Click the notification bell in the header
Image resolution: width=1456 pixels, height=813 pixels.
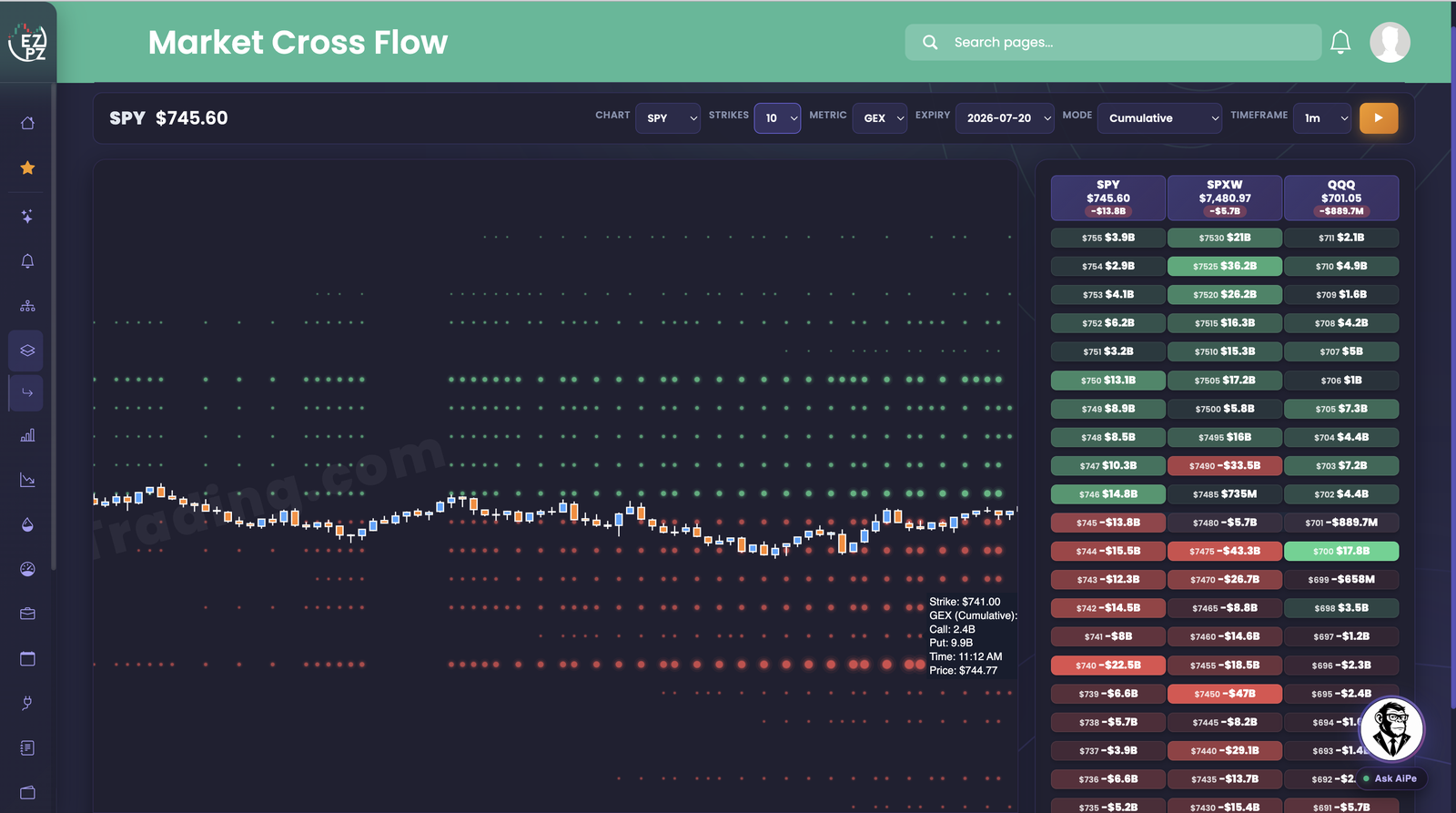(x=1340, y=42)
